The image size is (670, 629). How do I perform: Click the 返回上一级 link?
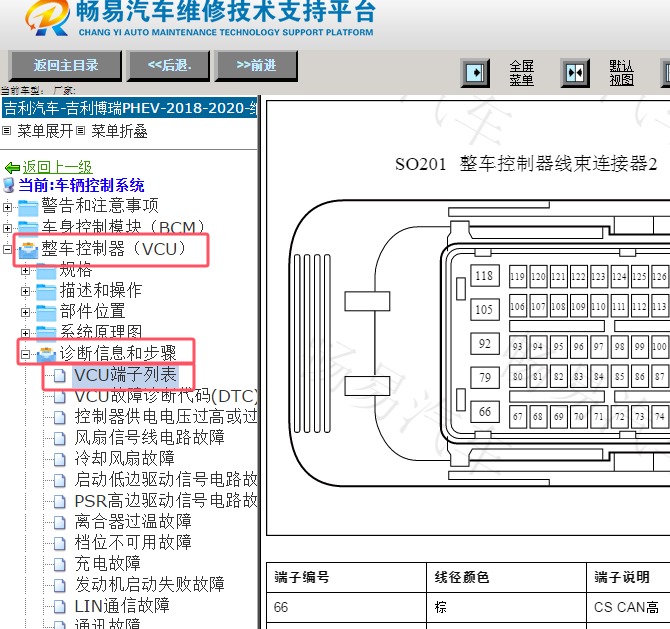57,167
